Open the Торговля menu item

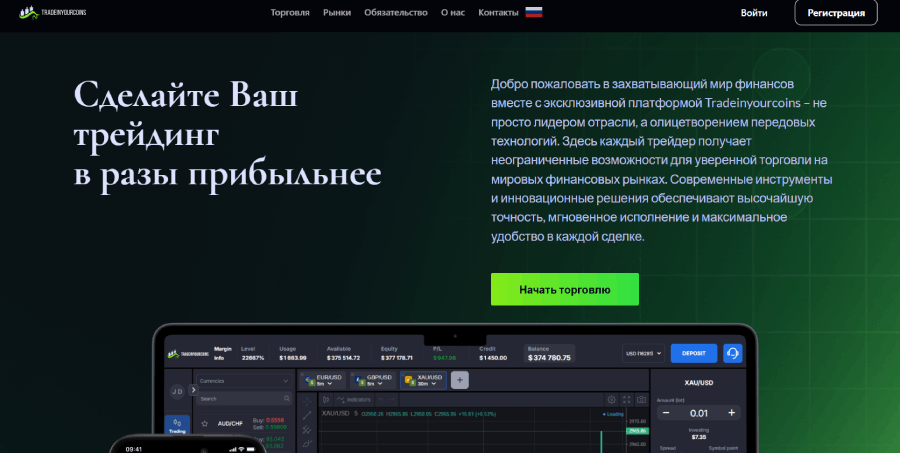(290, 13)
